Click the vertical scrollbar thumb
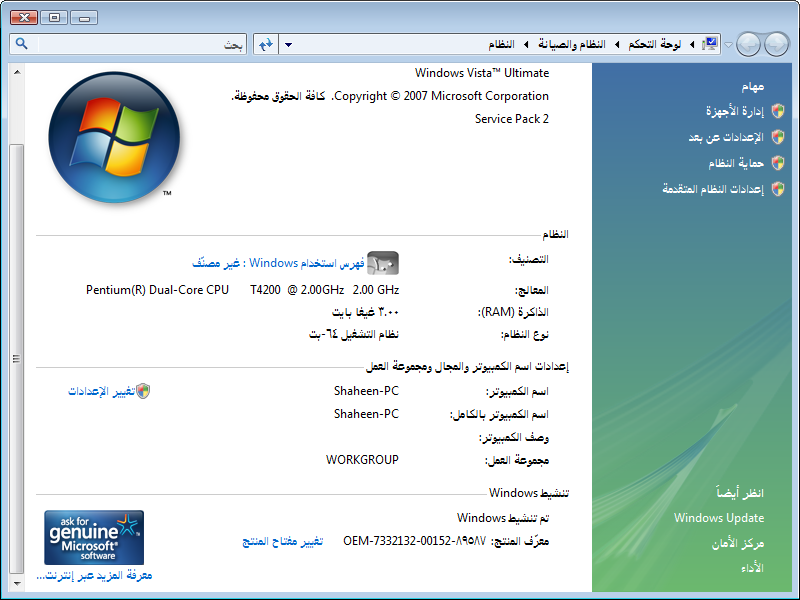The image size is (800, 600). [x=17, y=358]
